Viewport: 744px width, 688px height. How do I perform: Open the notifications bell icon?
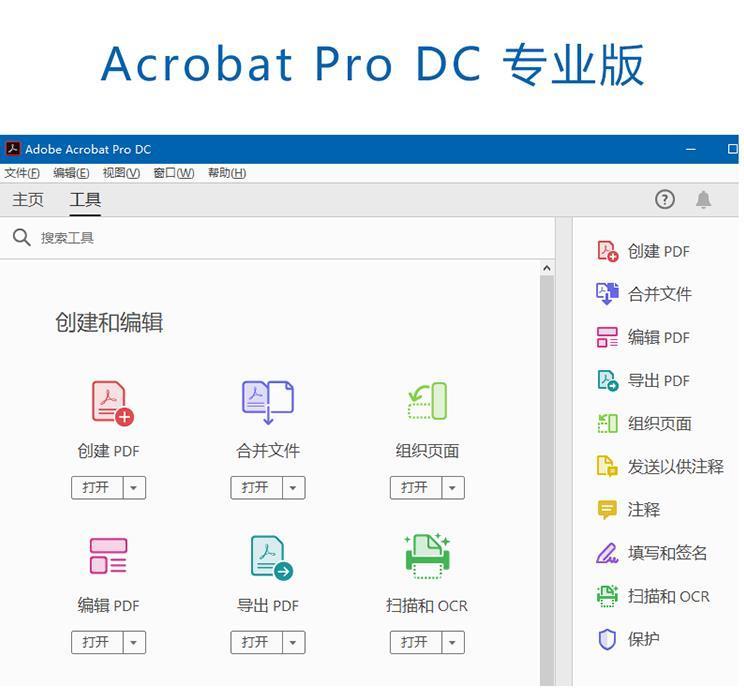pos(704,199)
